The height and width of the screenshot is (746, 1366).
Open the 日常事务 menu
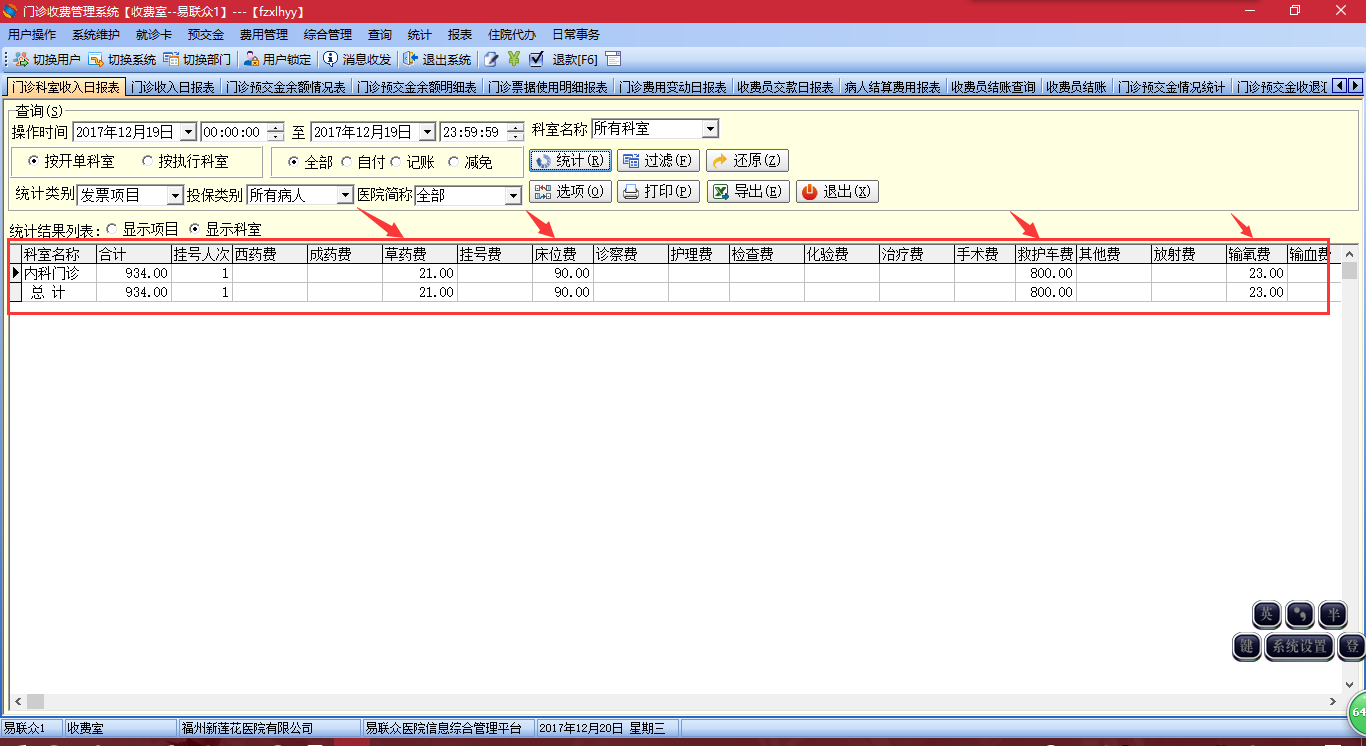pos(576,35)
